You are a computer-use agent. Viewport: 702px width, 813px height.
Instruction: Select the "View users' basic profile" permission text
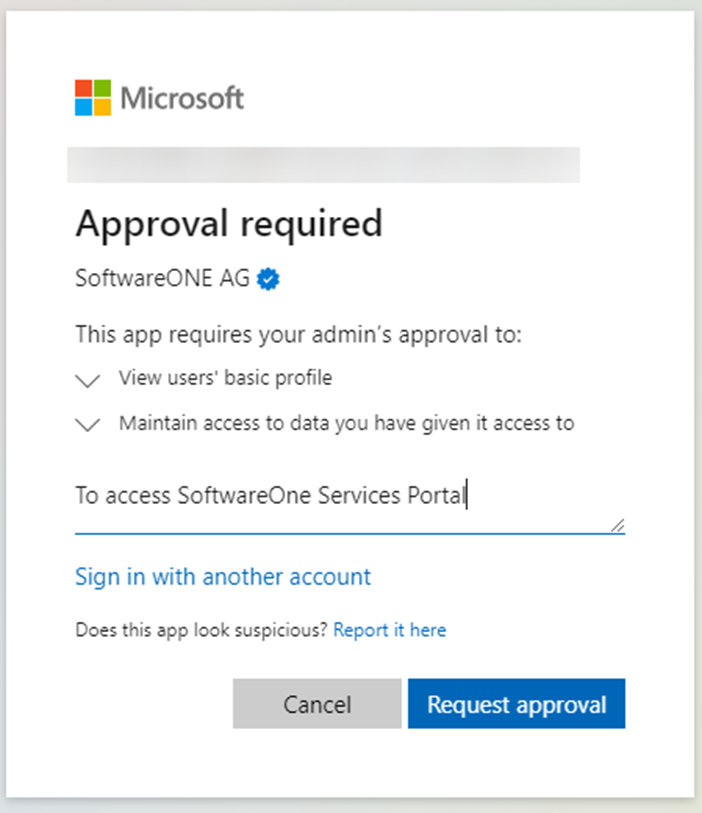click(225, 379)
